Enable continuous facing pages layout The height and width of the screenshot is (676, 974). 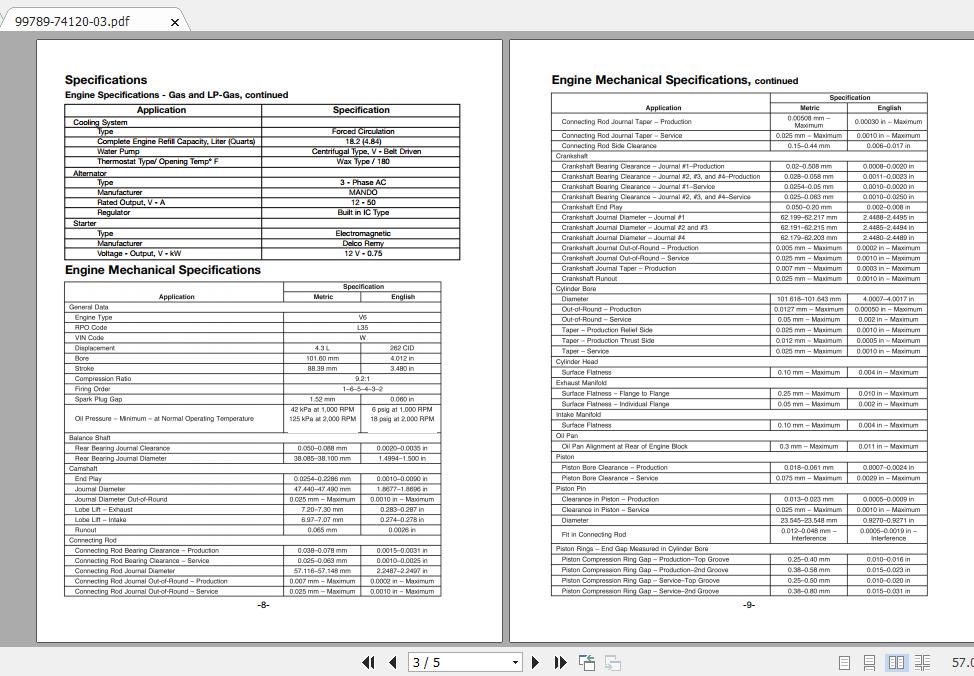[x=923, y=662]
